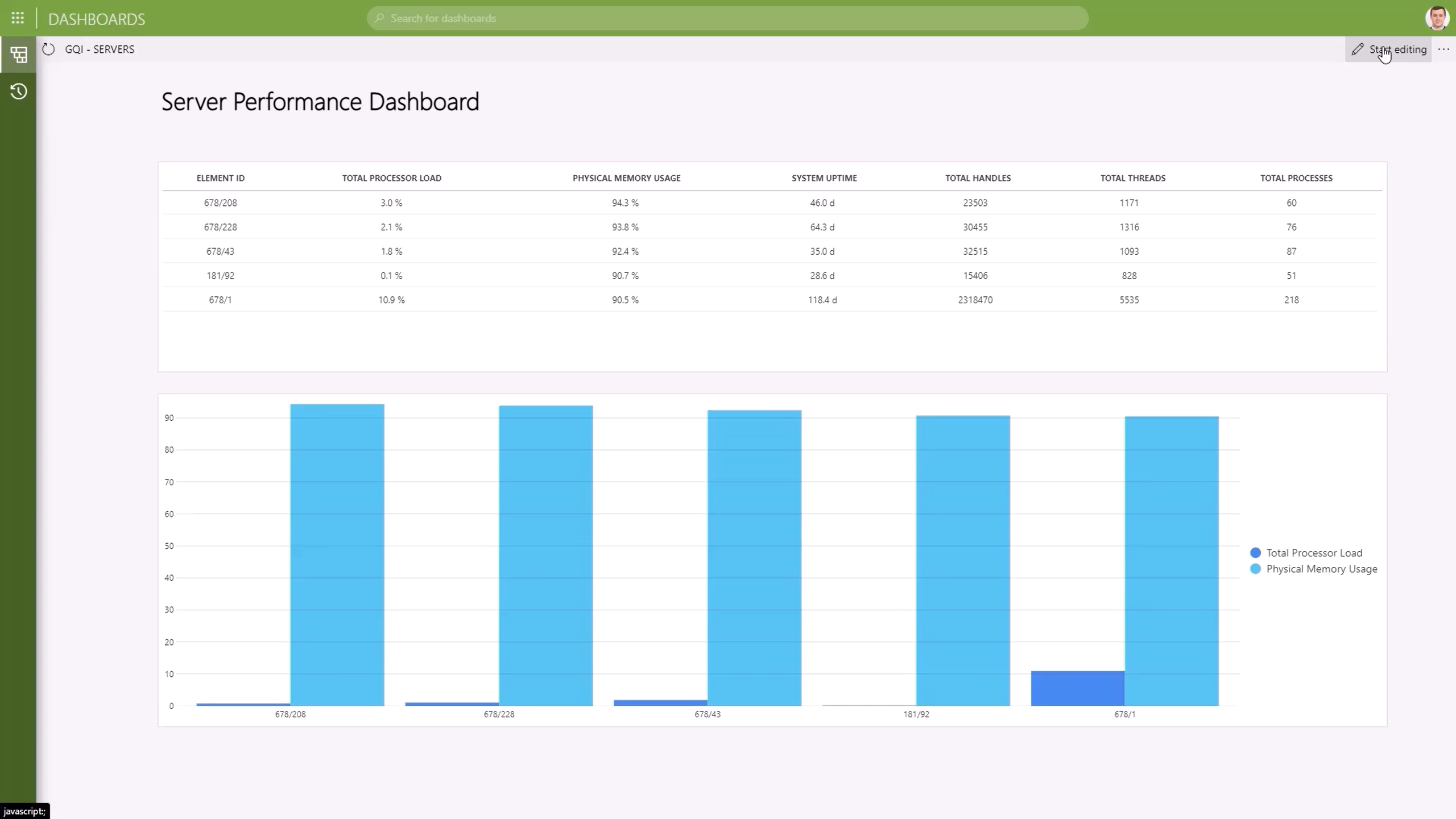Click the dashboard tree sidebar icon
The width and height of the screenshot is (1456, 819).
coord(18,55)
